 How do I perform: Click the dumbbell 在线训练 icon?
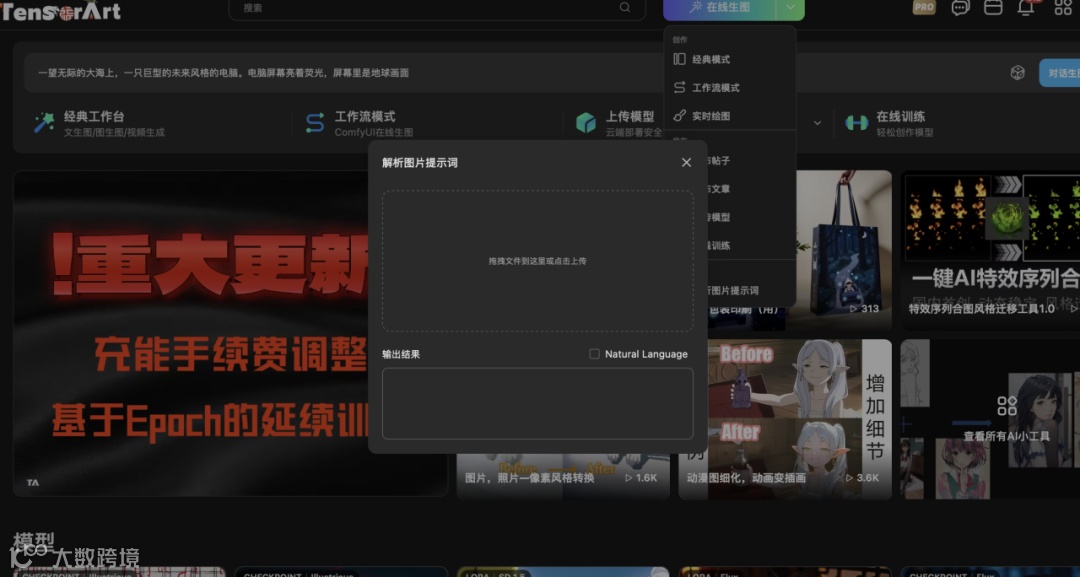coord(856,123)
